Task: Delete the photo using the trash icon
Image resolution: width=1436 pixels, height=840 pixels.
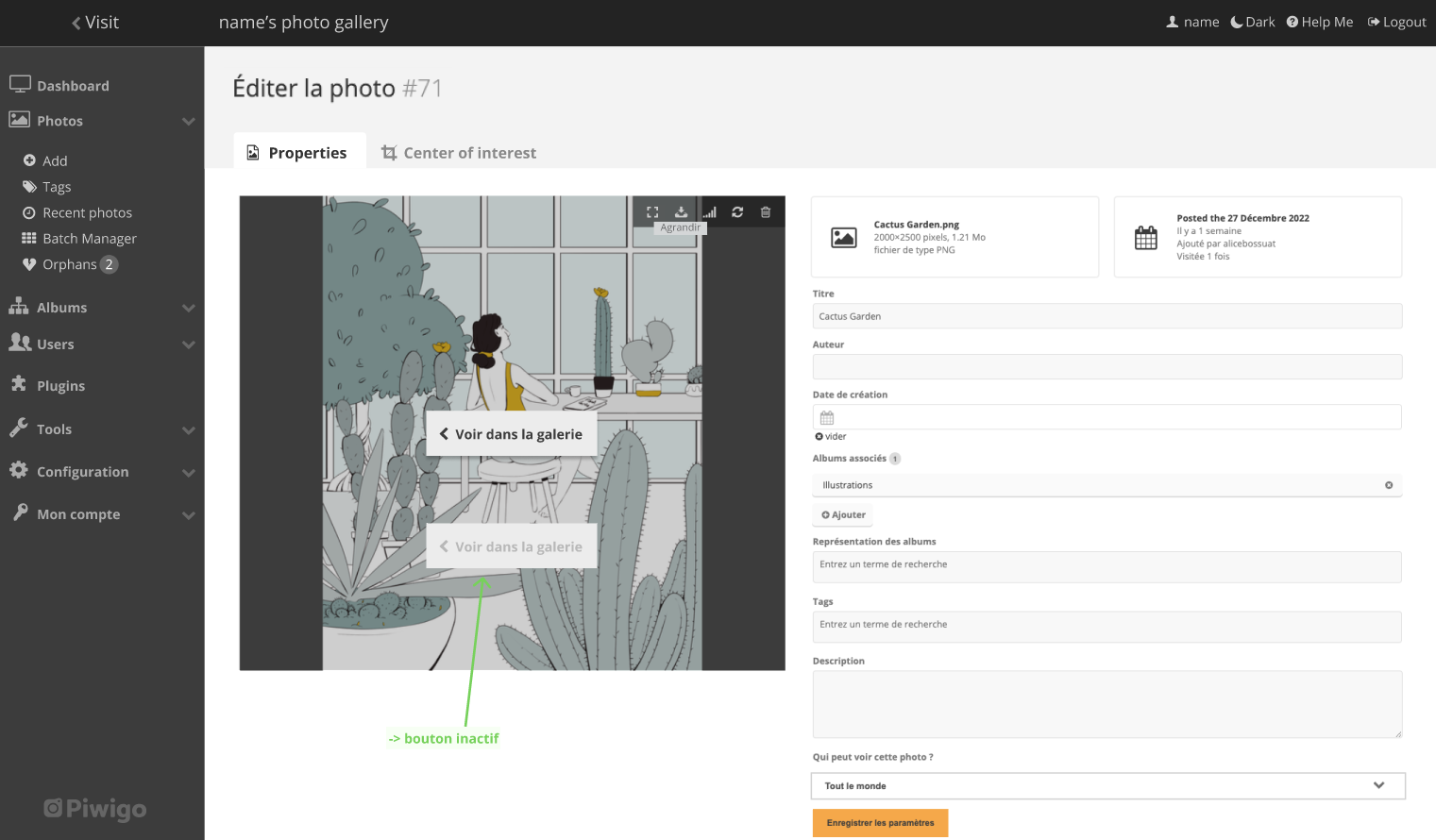Action: 766,211
